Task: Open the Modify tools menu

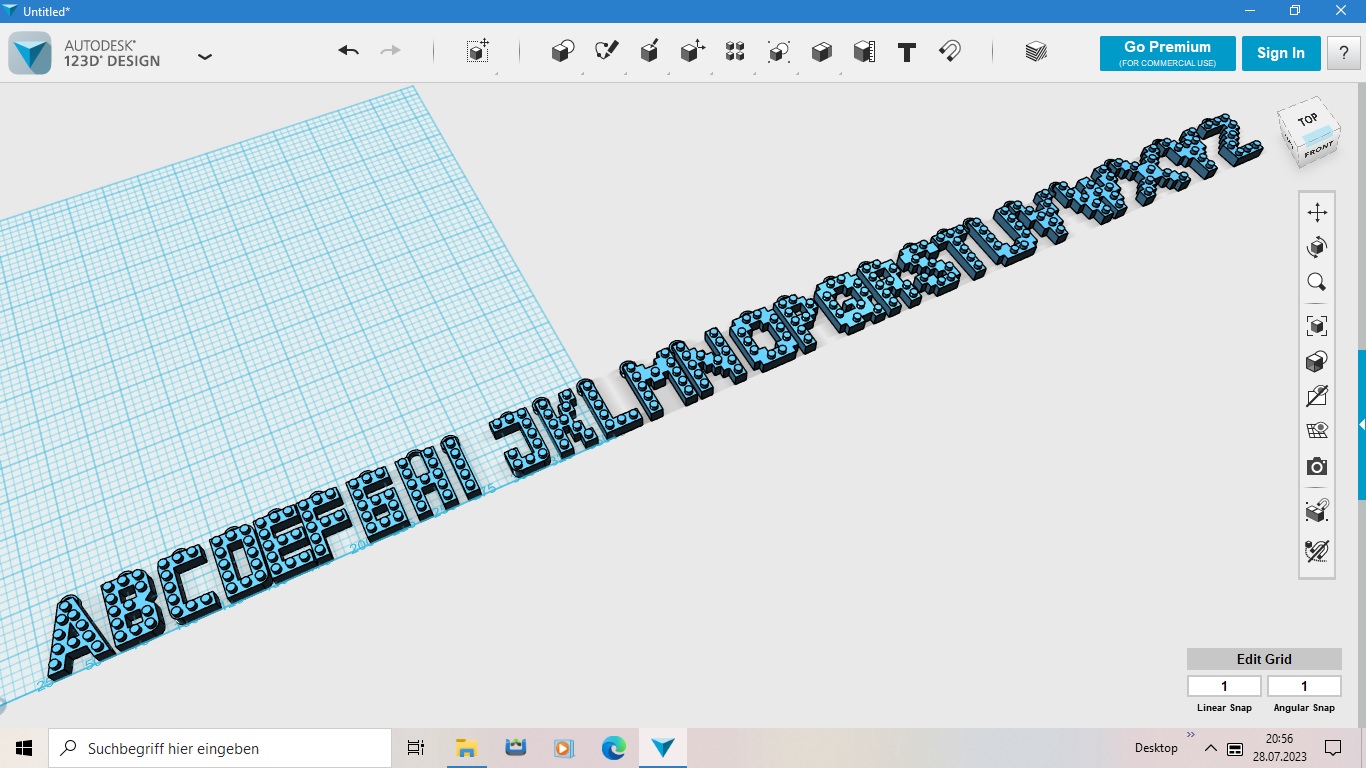Action: [x=692, y=52]
